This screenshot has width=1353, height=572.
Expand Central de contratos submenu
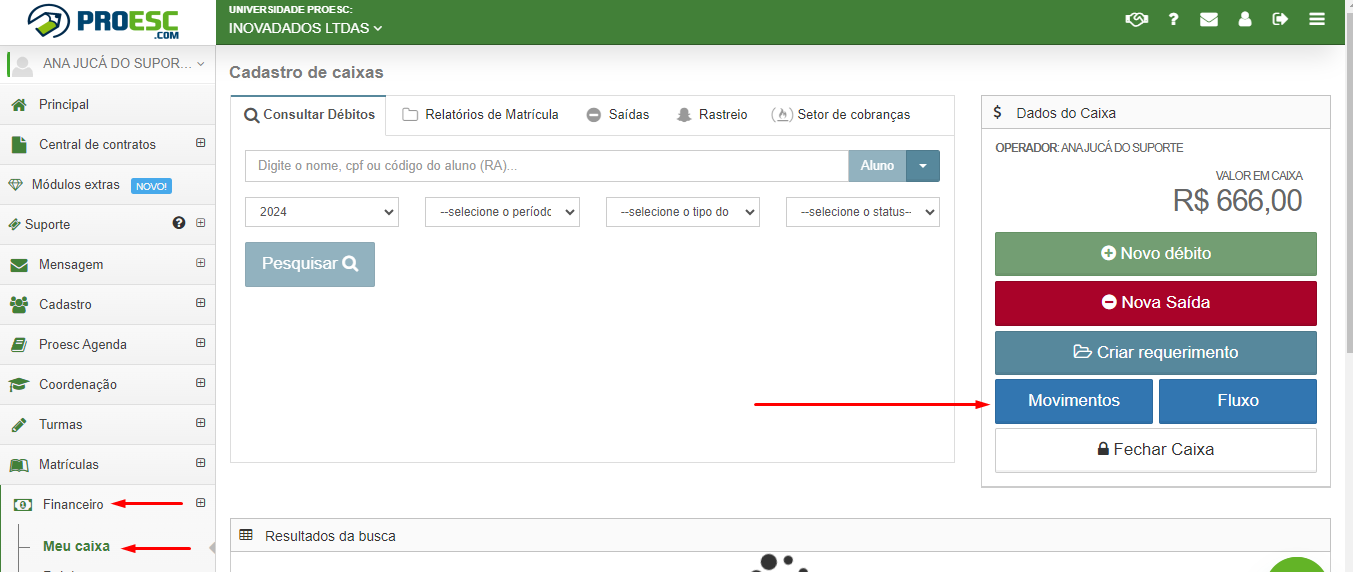point(200,143)
